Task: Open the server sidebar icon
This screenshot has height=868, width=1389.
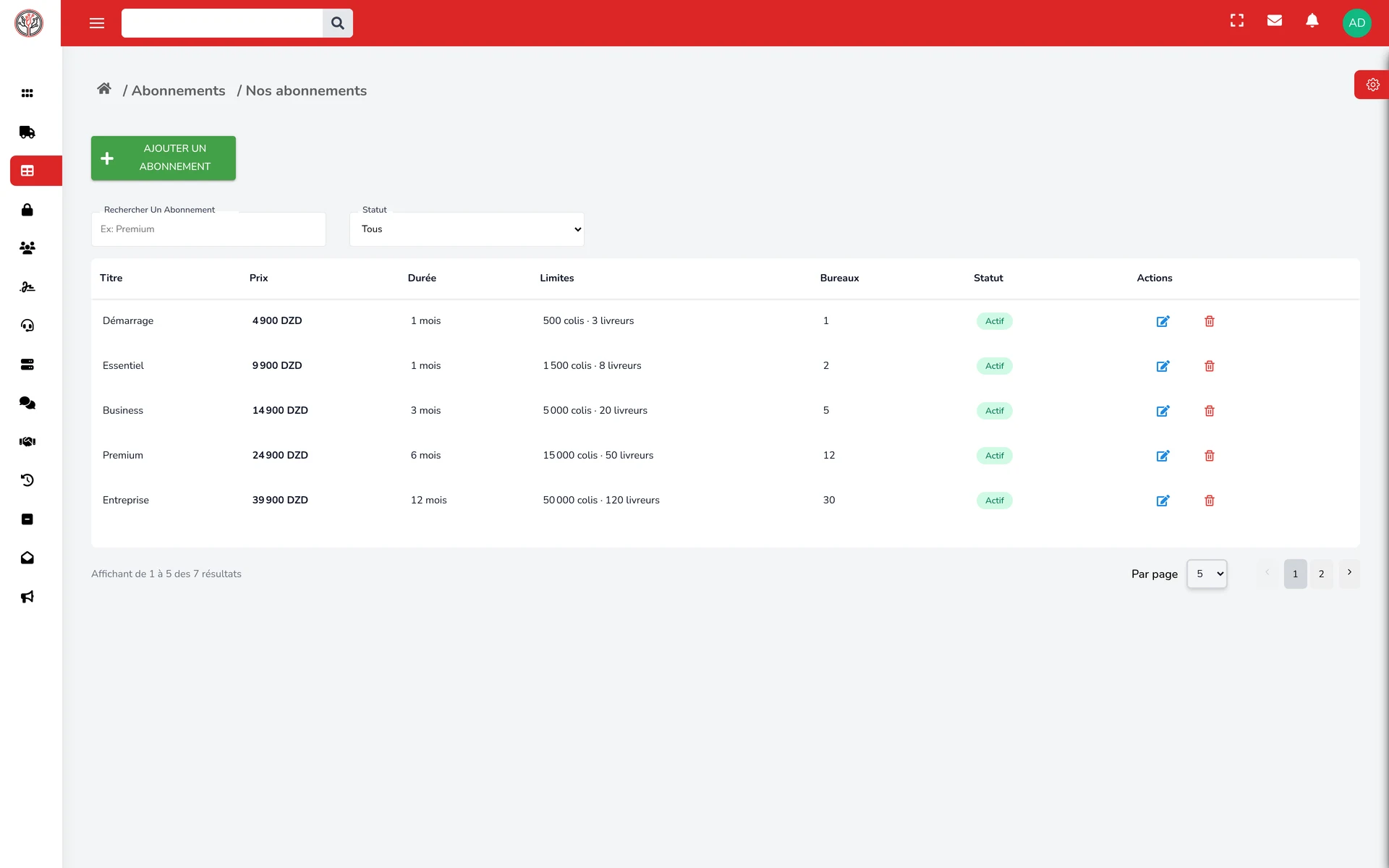Action: tap(27, 365)
